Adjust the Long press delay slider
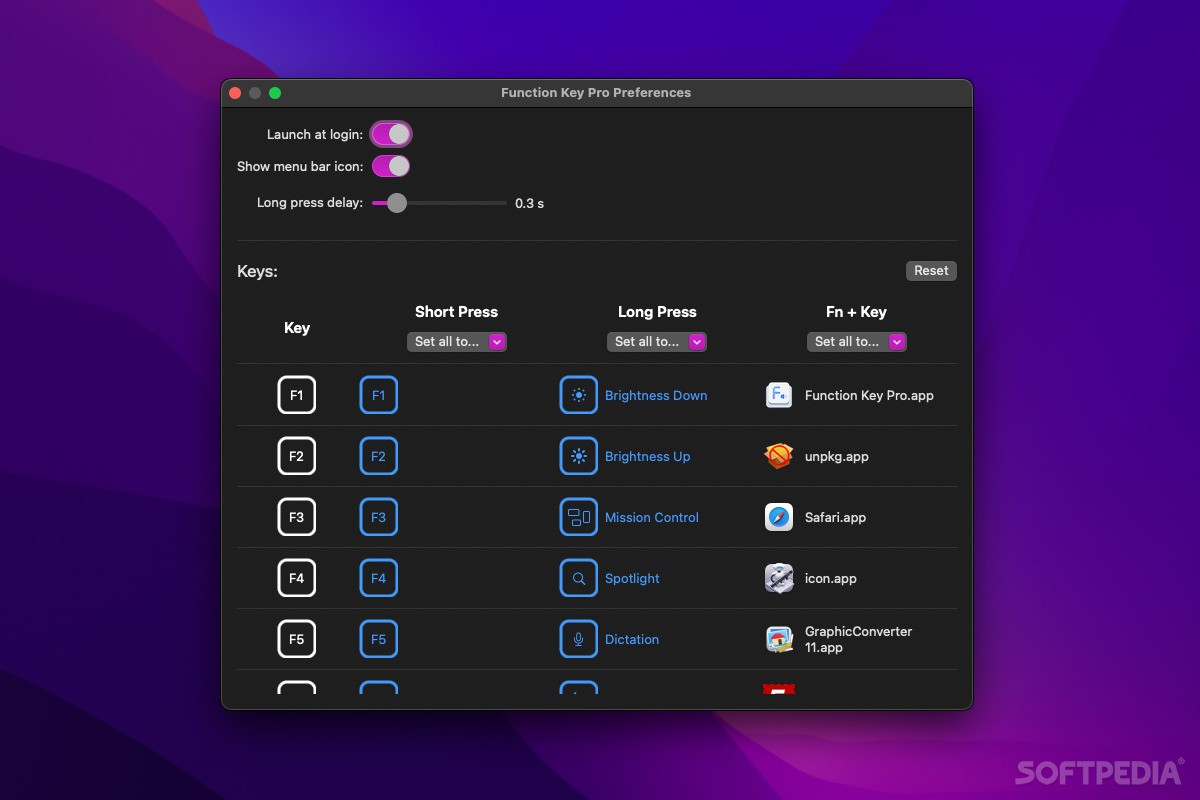This screenshot has height=800, width=1200. tap(395, 203)
